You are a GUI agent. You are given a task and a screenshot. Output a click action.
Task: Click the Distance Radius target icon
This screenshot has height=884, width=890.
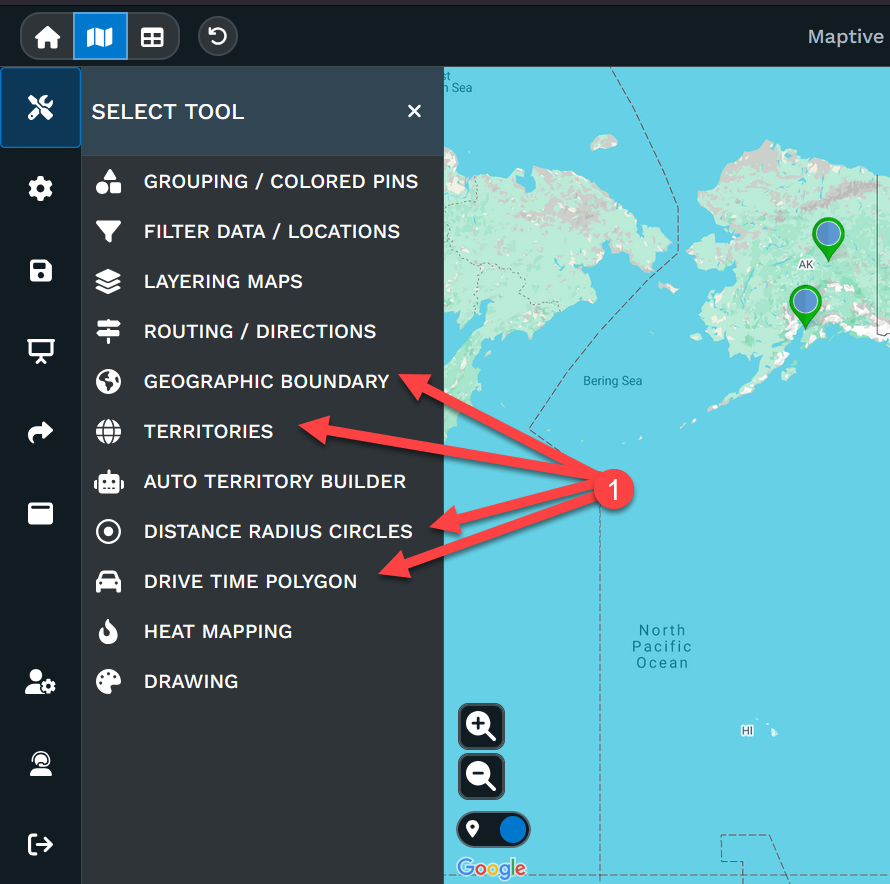click(108, 531)
